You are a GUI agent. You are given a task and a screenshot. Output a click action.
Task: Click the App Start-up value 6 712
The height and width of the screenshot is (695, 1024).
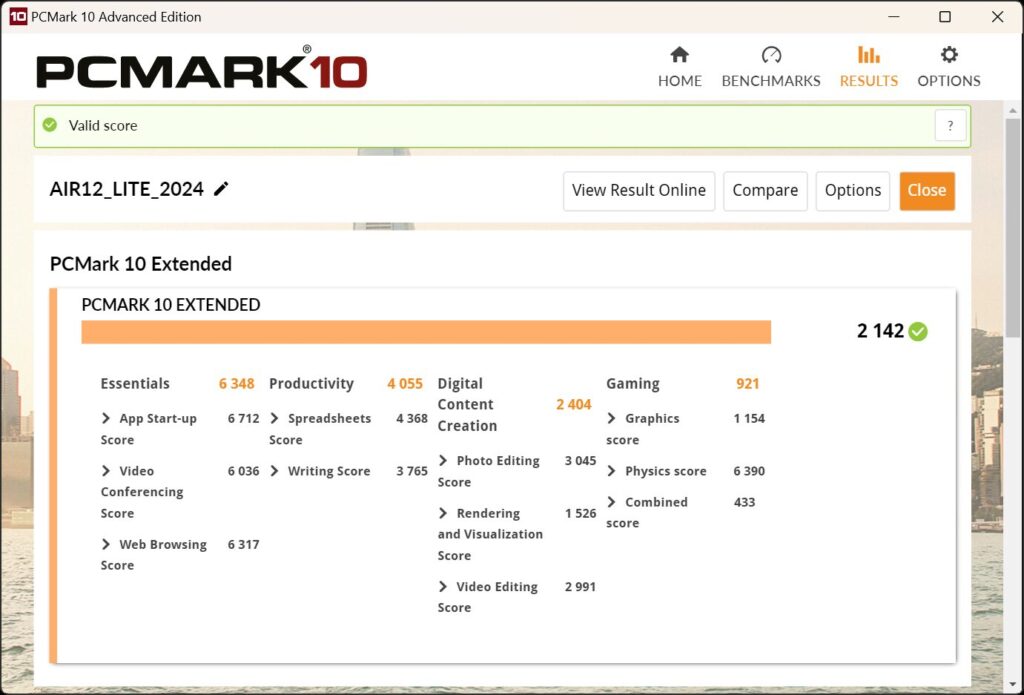point(244,418)
